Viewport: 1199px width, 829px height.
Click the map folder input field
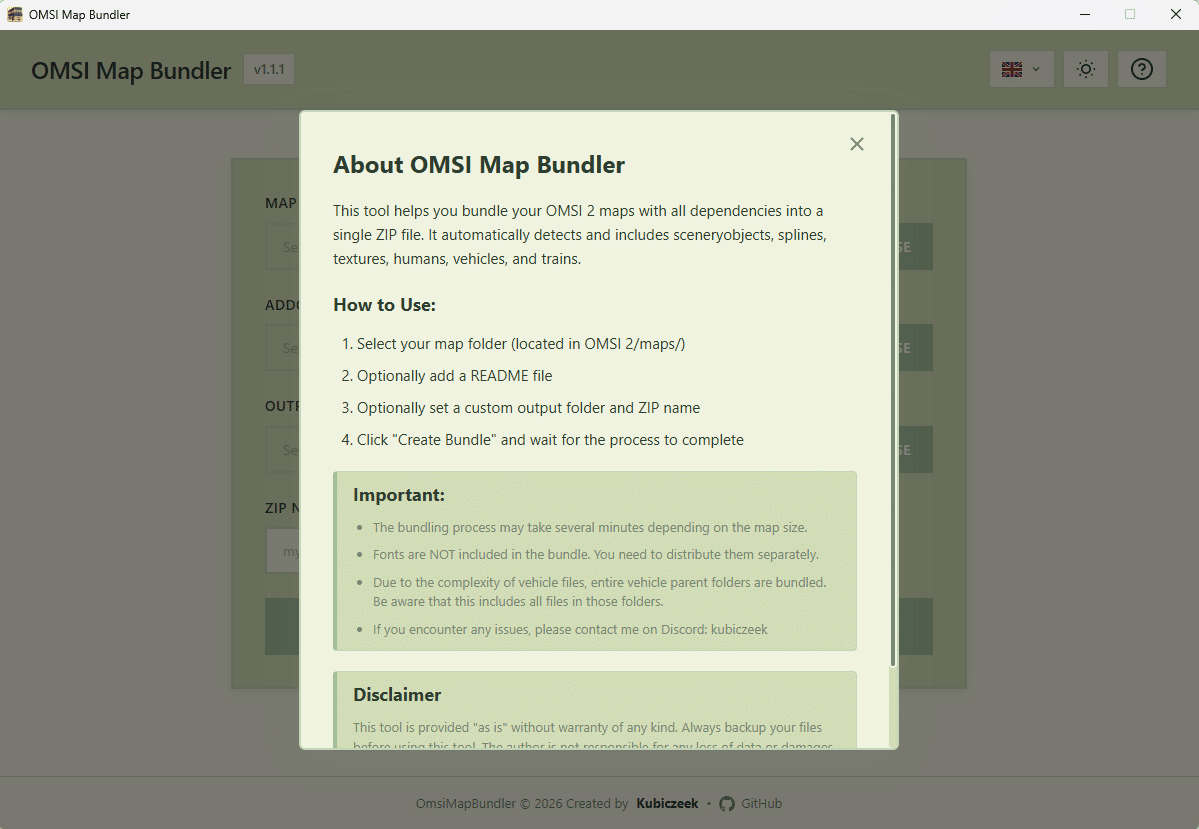click(282, 247)
